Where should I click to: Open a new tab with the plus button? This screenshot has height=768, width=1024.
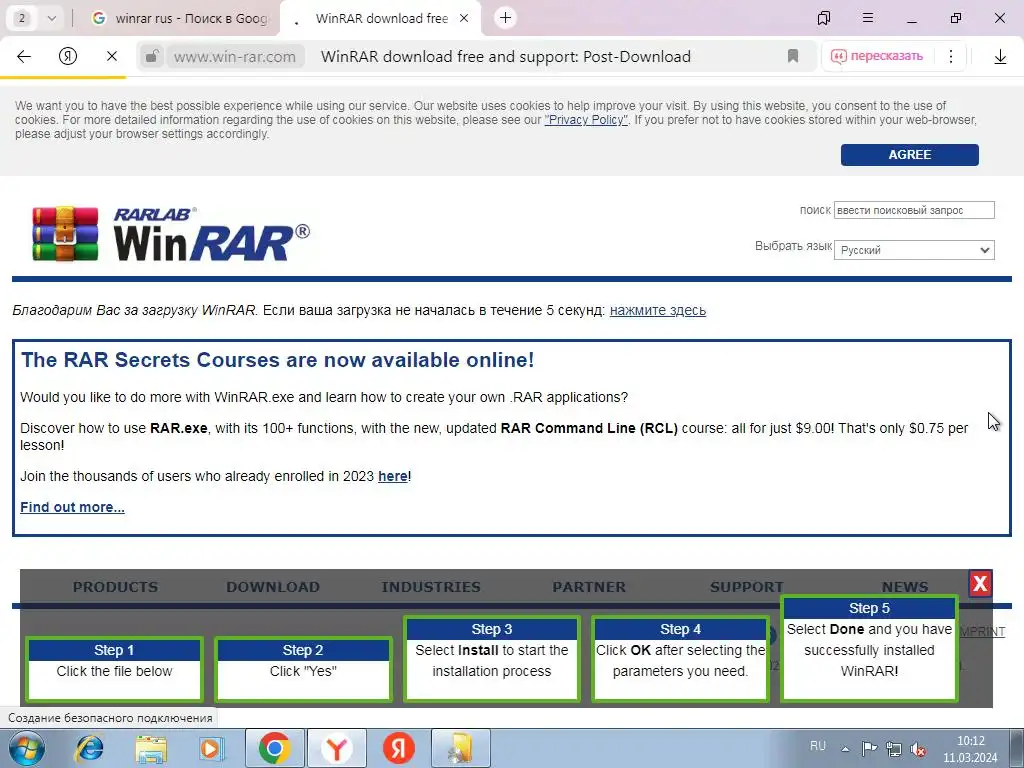point(505,18)
